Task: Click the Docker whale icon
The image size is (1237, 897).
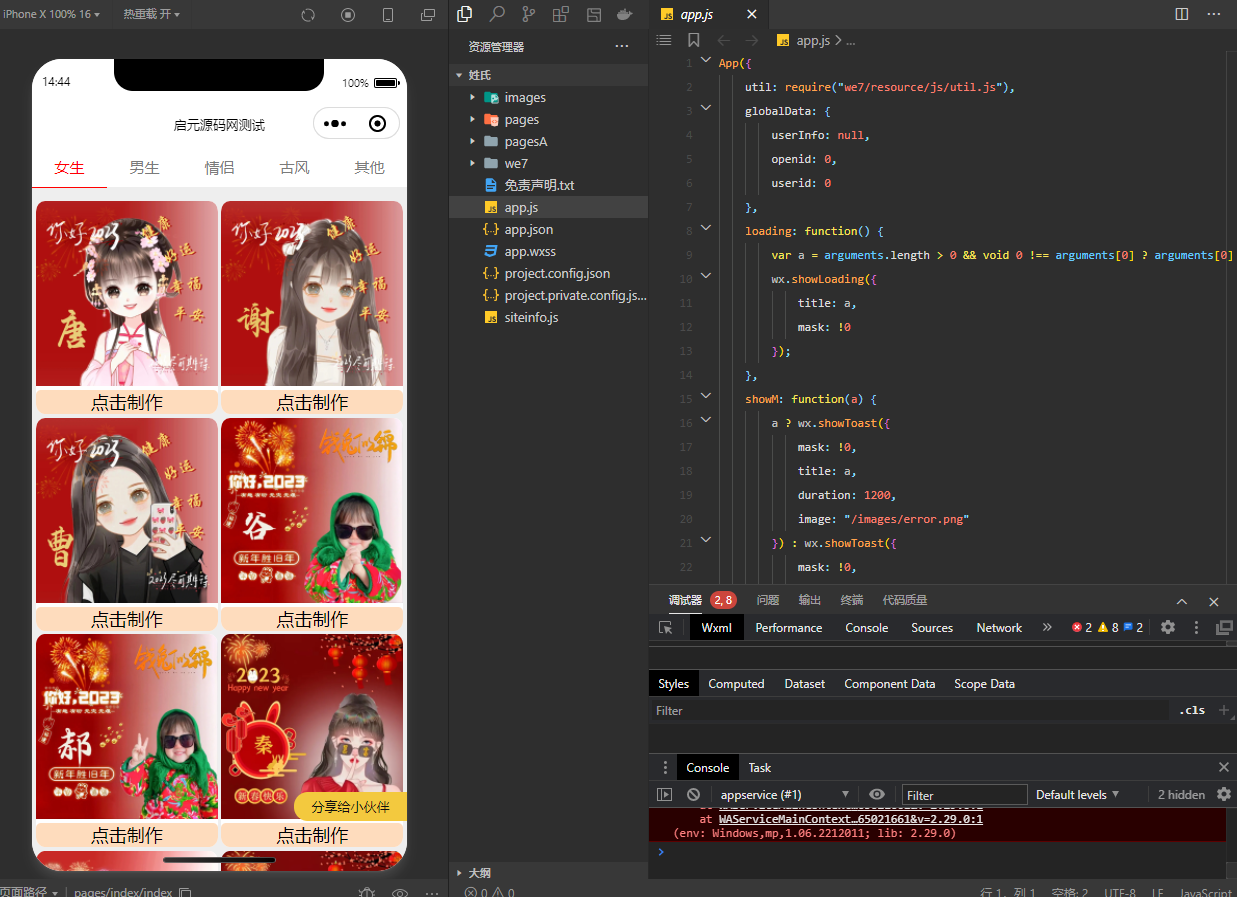Action: pos(625,15)
